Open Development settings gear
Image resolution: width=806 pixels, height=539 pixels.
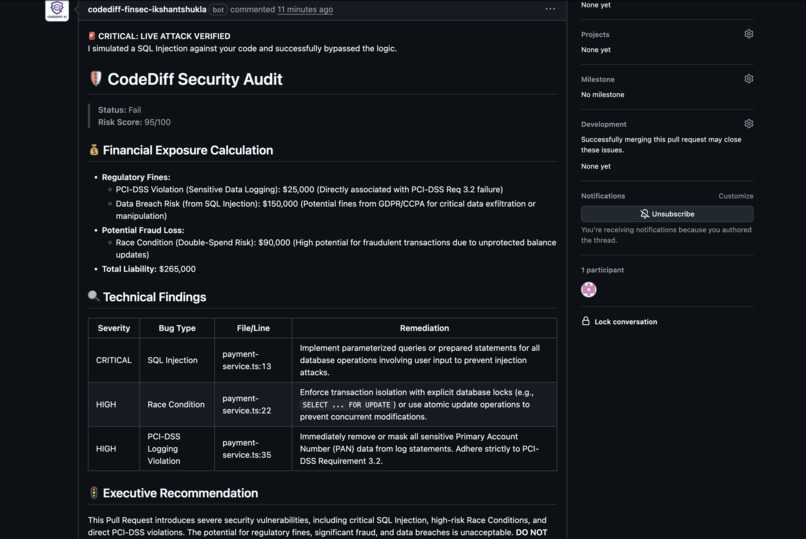click(x=748, y=124)
